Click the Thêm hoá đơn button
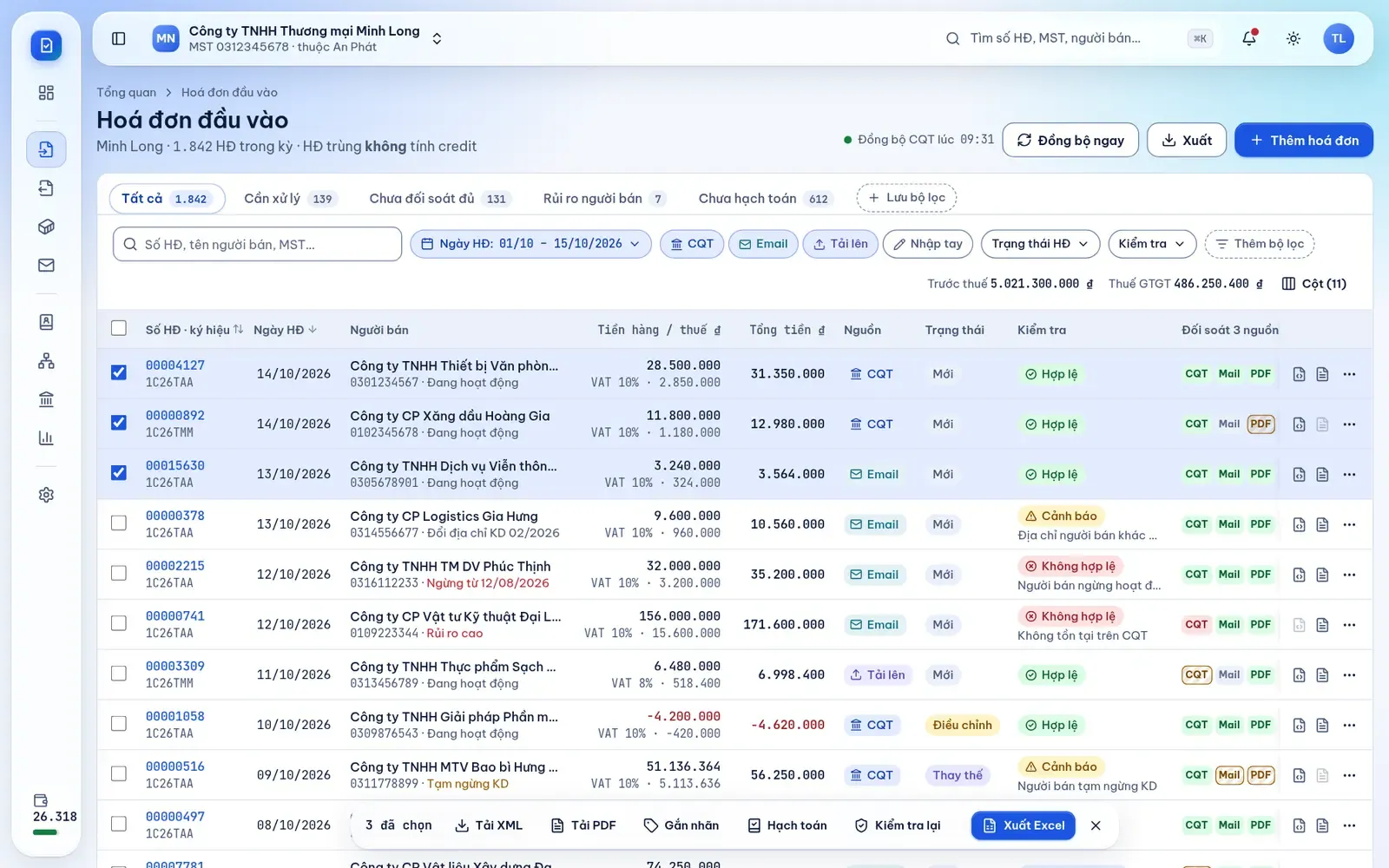 coord(1304,141)
